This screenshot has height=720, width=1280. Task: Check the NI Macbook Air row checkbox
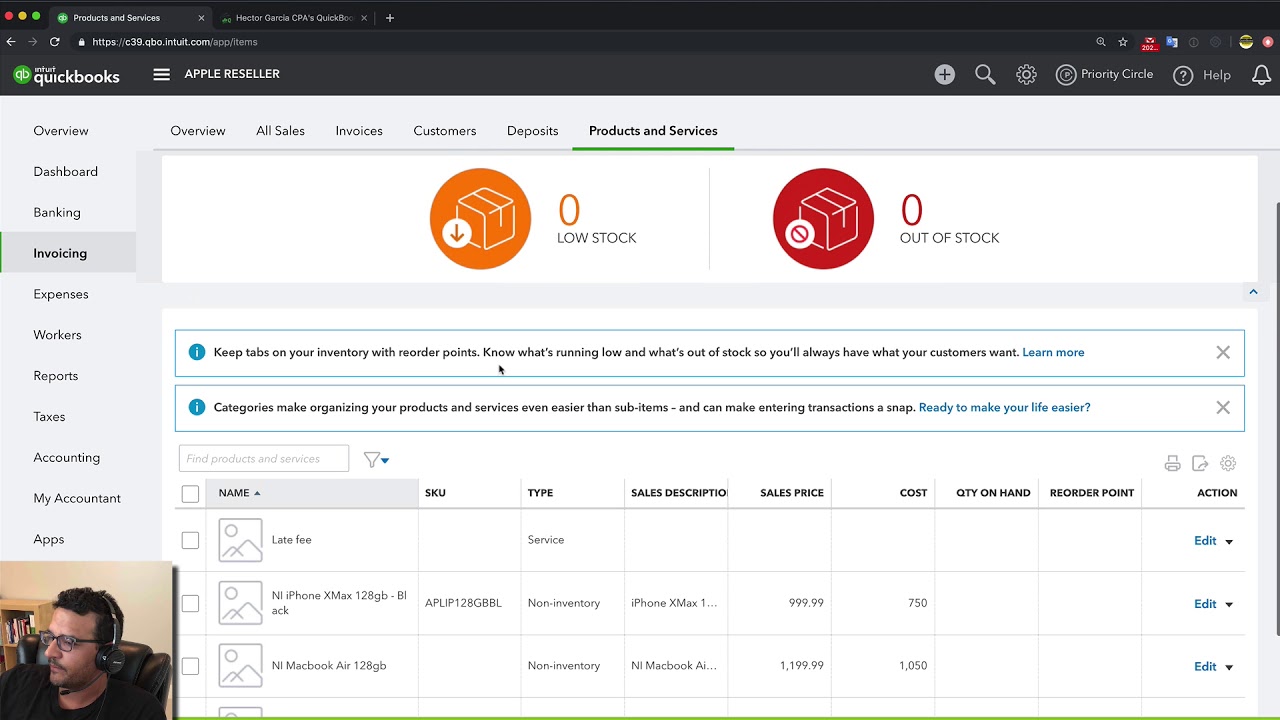(x=190, y=666)
